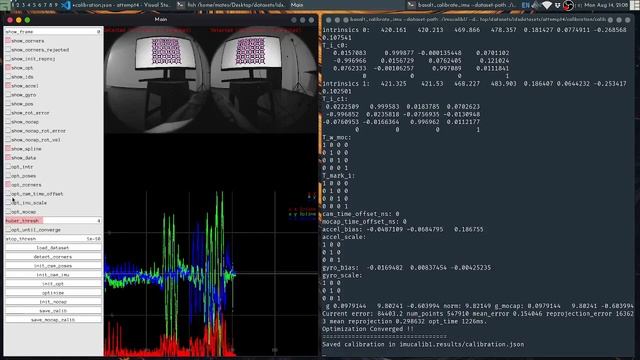Click the init_opt button
Image resolution: width=640 pixels, height=360 pixels.
[53, 284]
